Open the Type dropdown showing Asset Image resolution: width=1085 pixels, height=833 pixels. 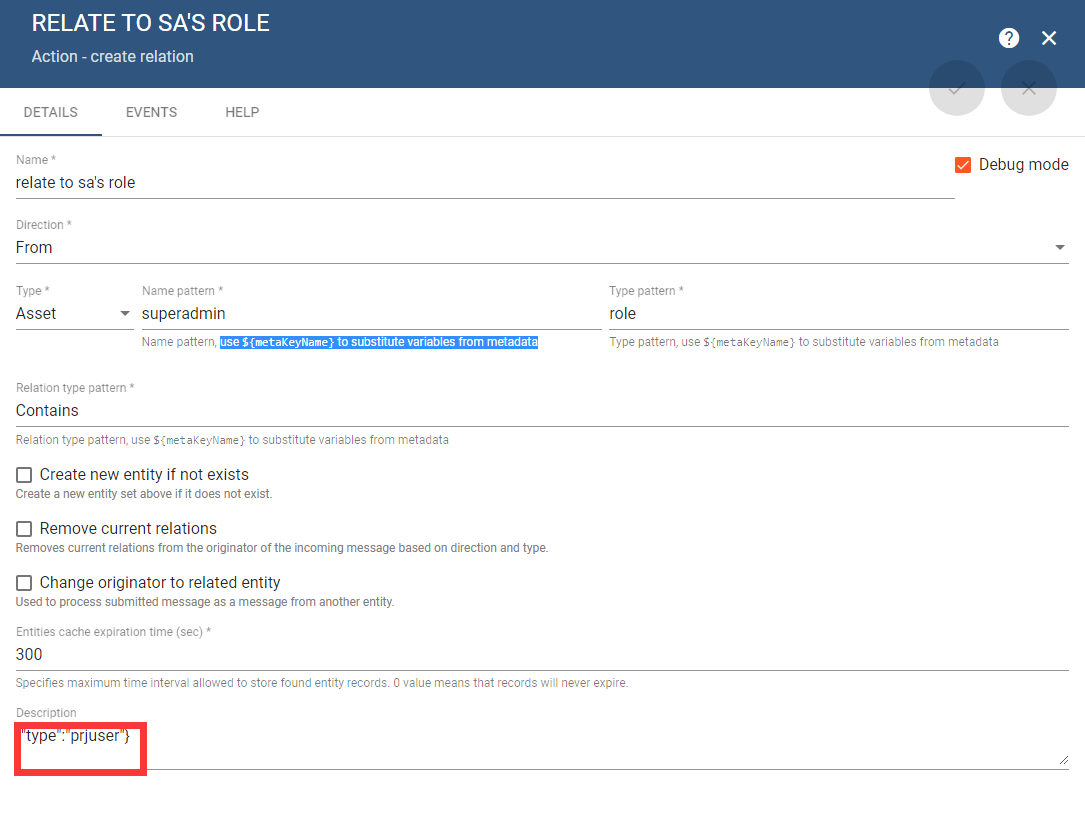tap(60, 313)
